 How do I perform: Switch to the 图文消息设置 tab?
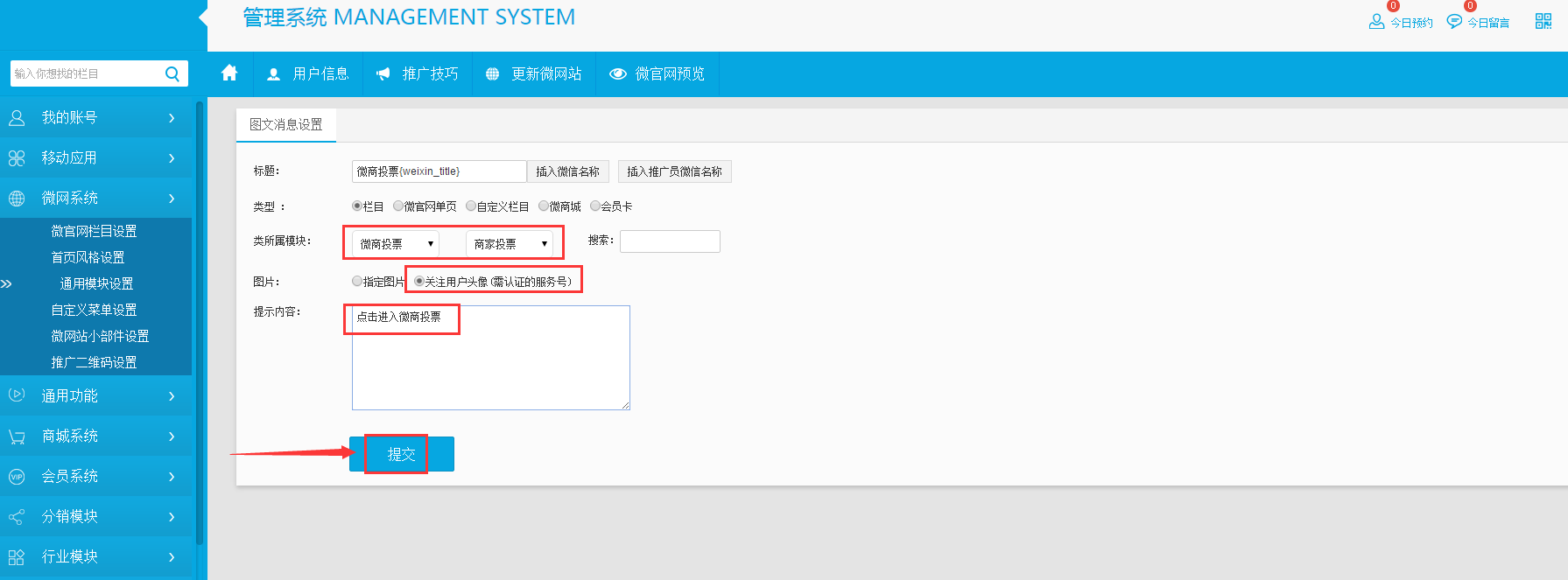click(286, 124)
